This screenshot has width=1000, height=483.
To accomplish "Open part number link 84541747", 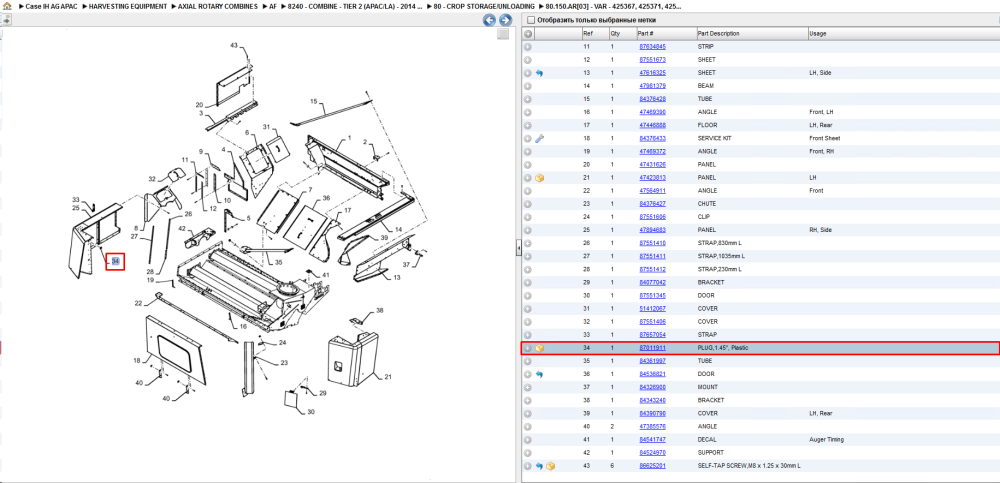I will coord(652,440).
